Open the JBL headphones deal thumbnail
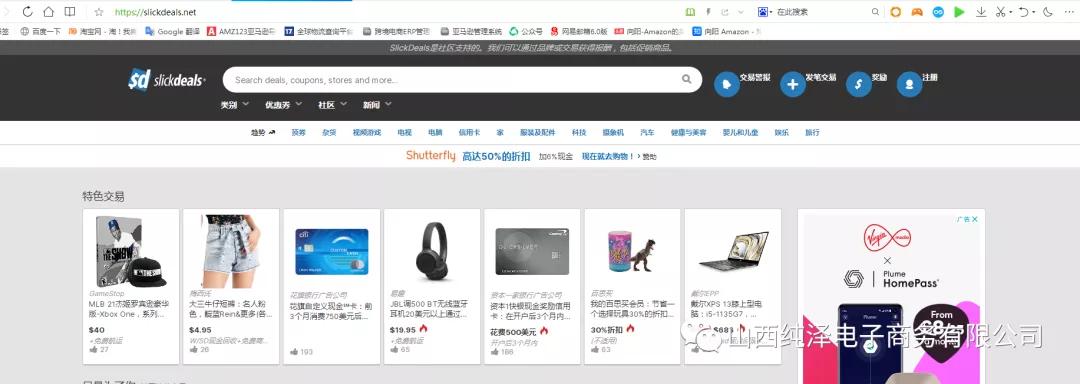Screen dimensions: 1080x384 [x=431, y=252]
